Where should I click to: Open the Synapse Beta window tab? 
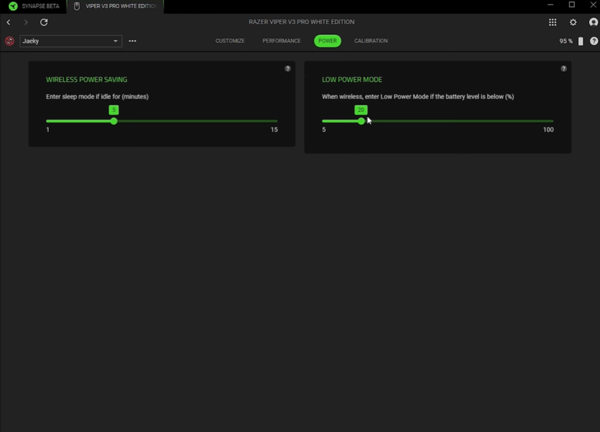click(33, 6)
